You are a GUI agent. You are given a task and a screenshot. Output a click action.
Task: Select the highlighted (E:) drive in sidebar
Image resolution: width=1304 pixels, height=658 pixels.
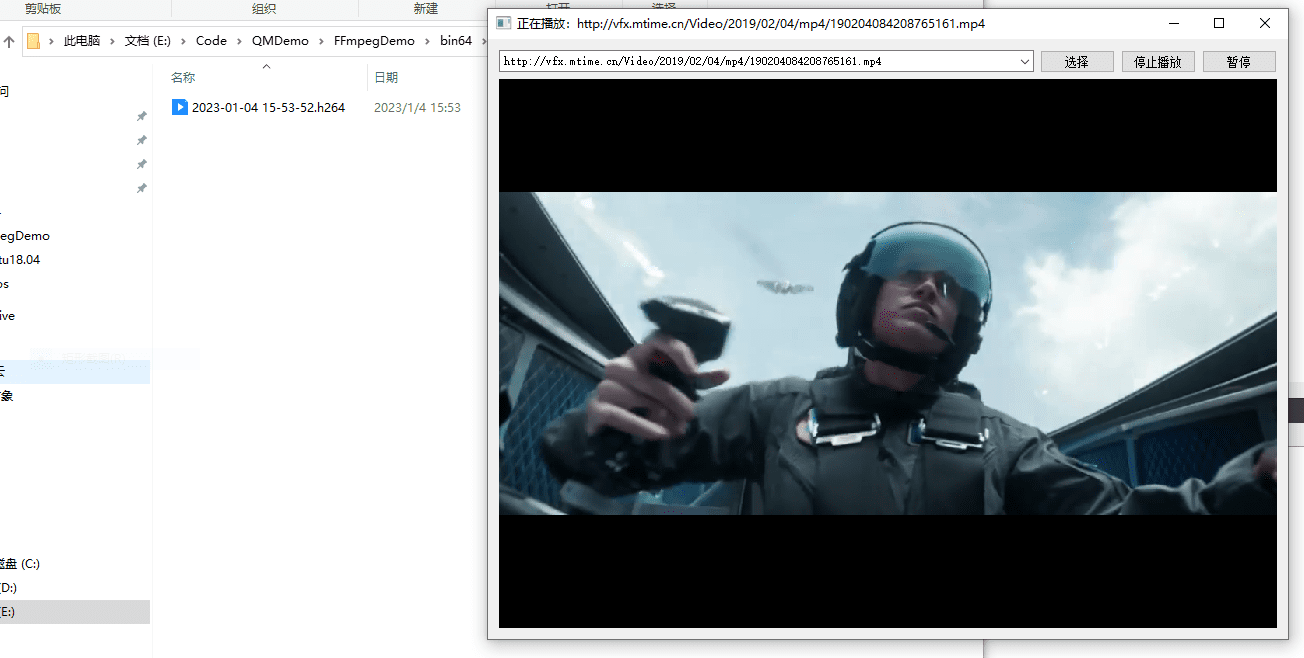(x=75, y=612)
